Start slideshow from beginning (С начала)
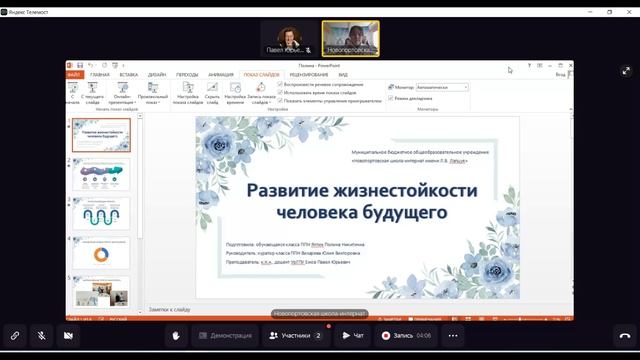Viewport: 640px width, 360px height. (73, 93)
